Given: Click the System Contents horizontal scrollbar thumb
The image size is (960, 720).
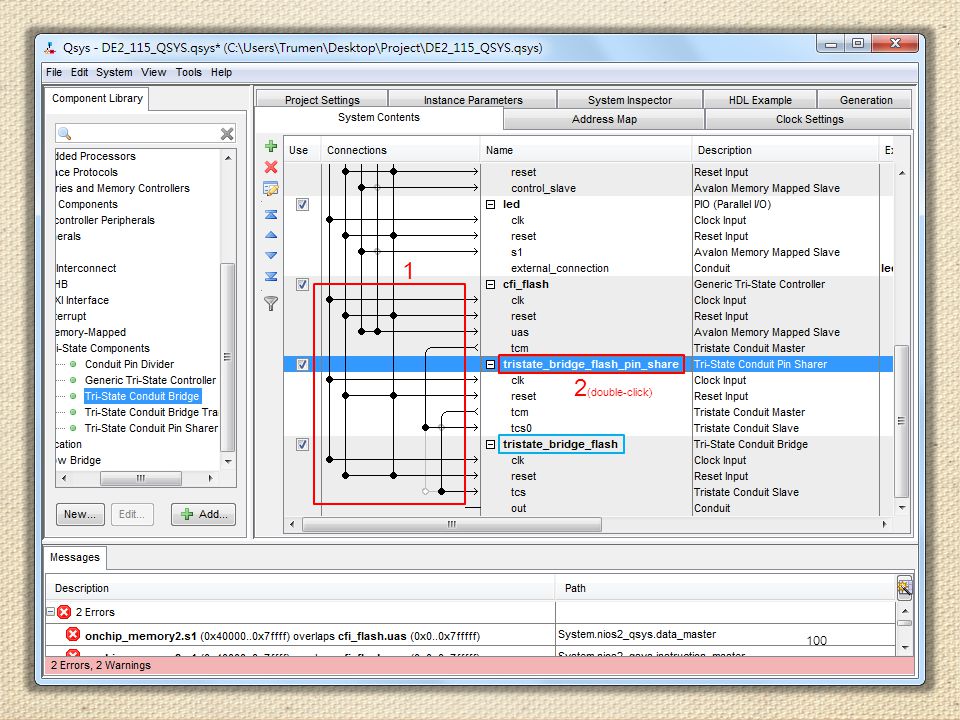Looking at the screenshot, I should [x=452, y=524].
